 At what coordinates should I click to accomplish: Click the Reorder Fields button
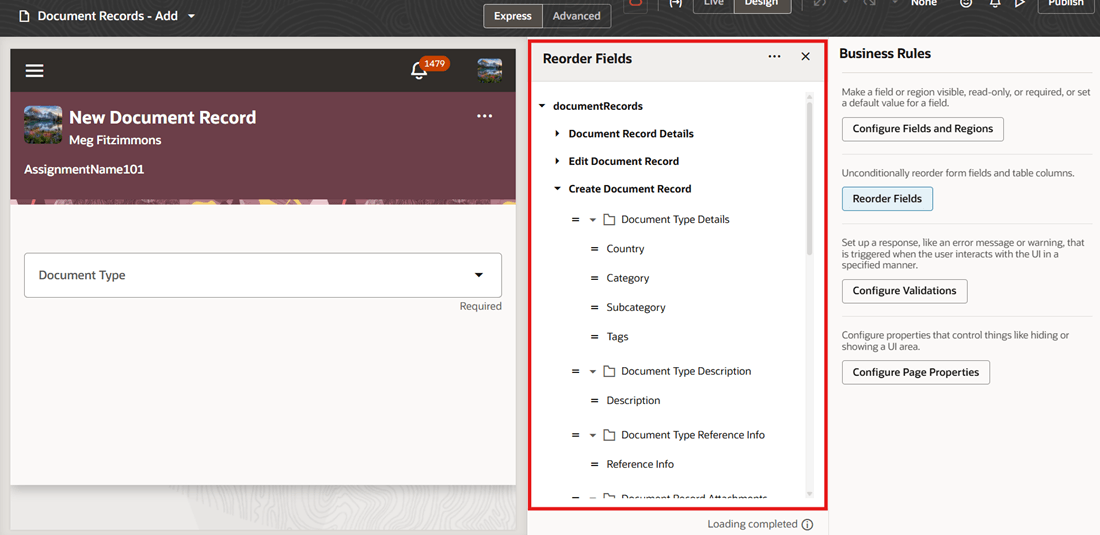coord(887,199)
